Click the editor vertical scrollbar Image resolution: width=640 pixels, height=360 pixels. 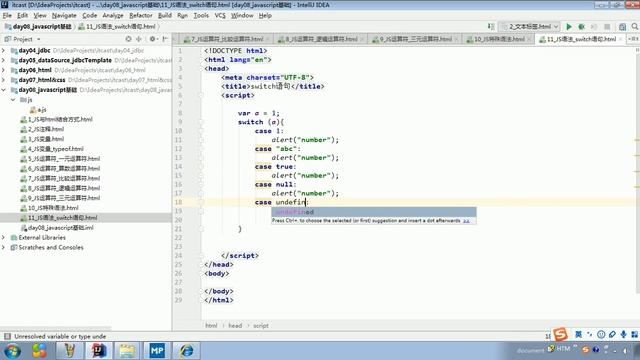(638, 171)
